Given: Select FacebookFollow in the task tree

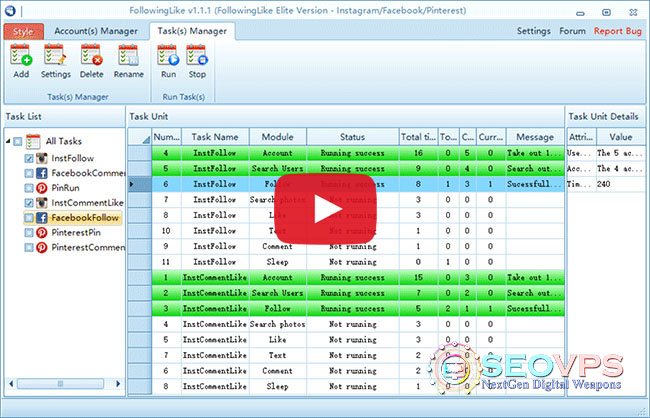Looking at the screenshot, I should (85, 218).
